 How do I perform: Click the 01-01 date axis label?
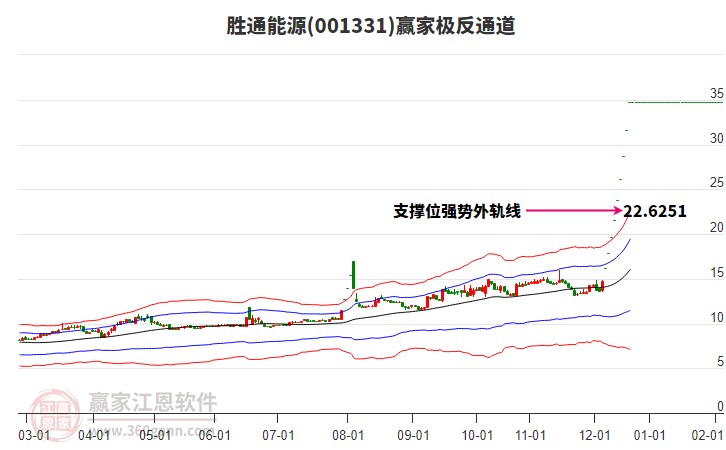click(650, 436)
